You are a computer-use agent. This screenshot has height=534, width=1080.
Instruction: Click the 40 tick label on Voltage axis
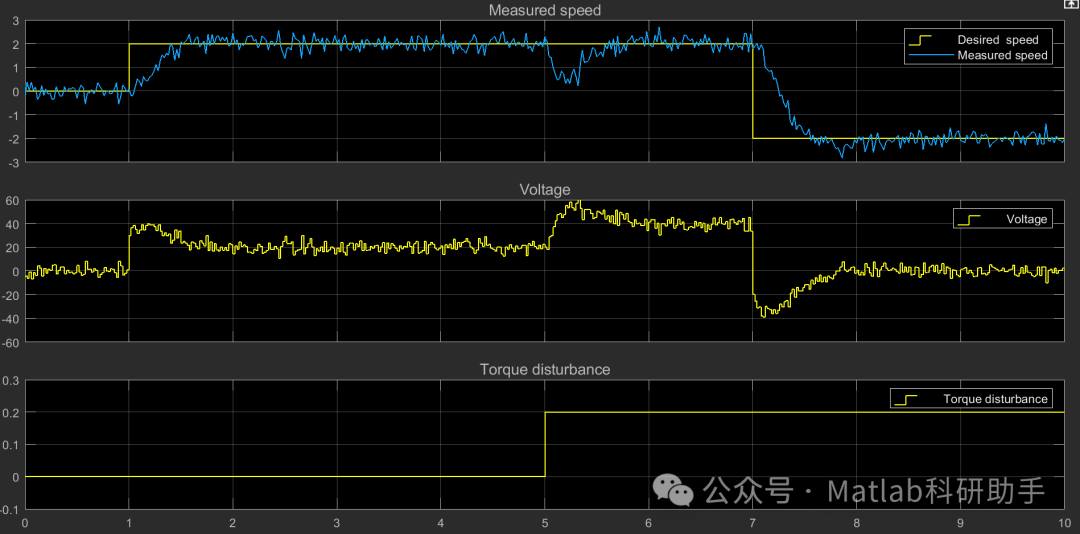click(12, 224)
